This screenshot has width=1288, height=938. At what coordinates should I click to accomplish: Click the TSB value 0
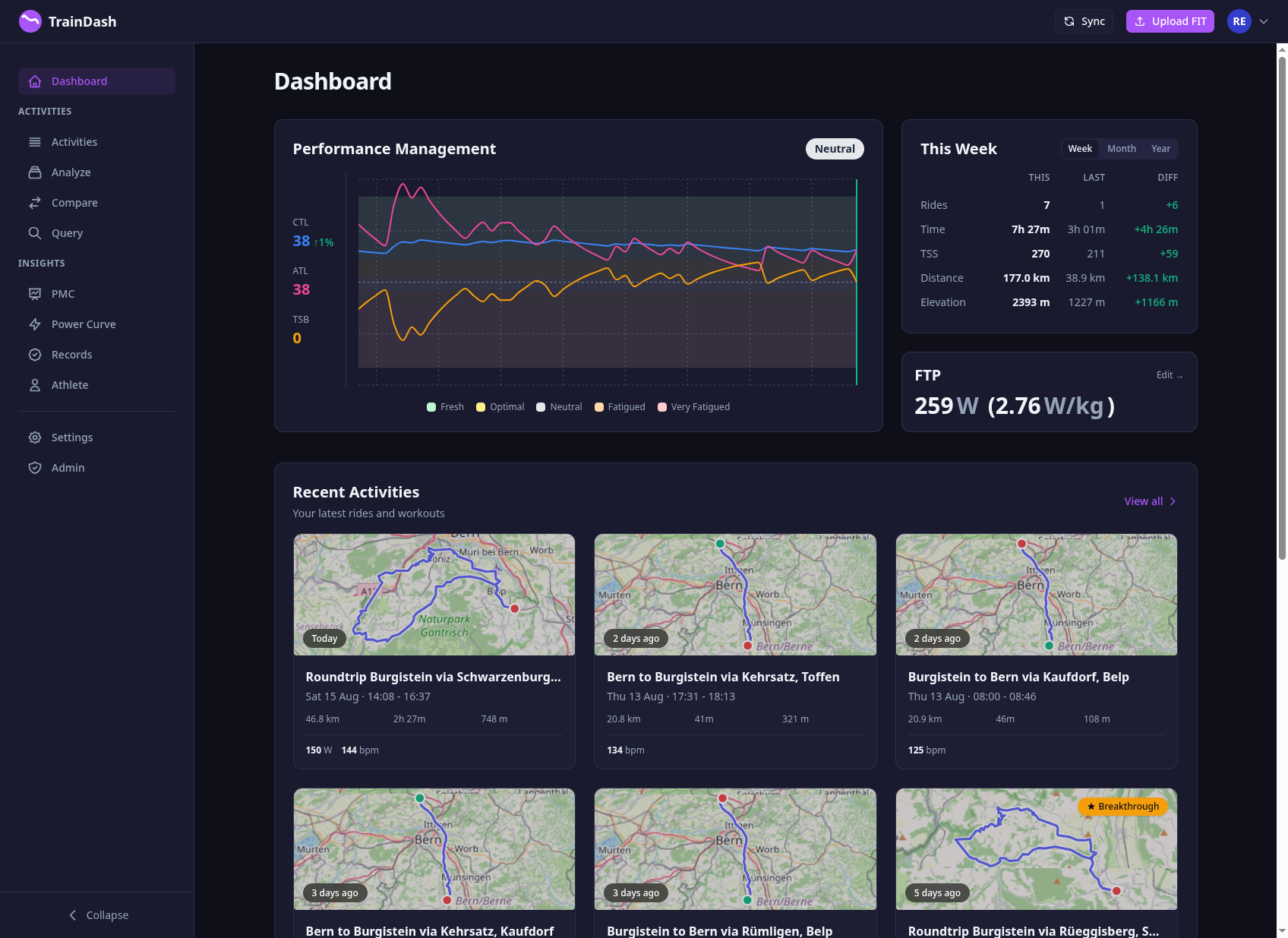click(297, 338)
